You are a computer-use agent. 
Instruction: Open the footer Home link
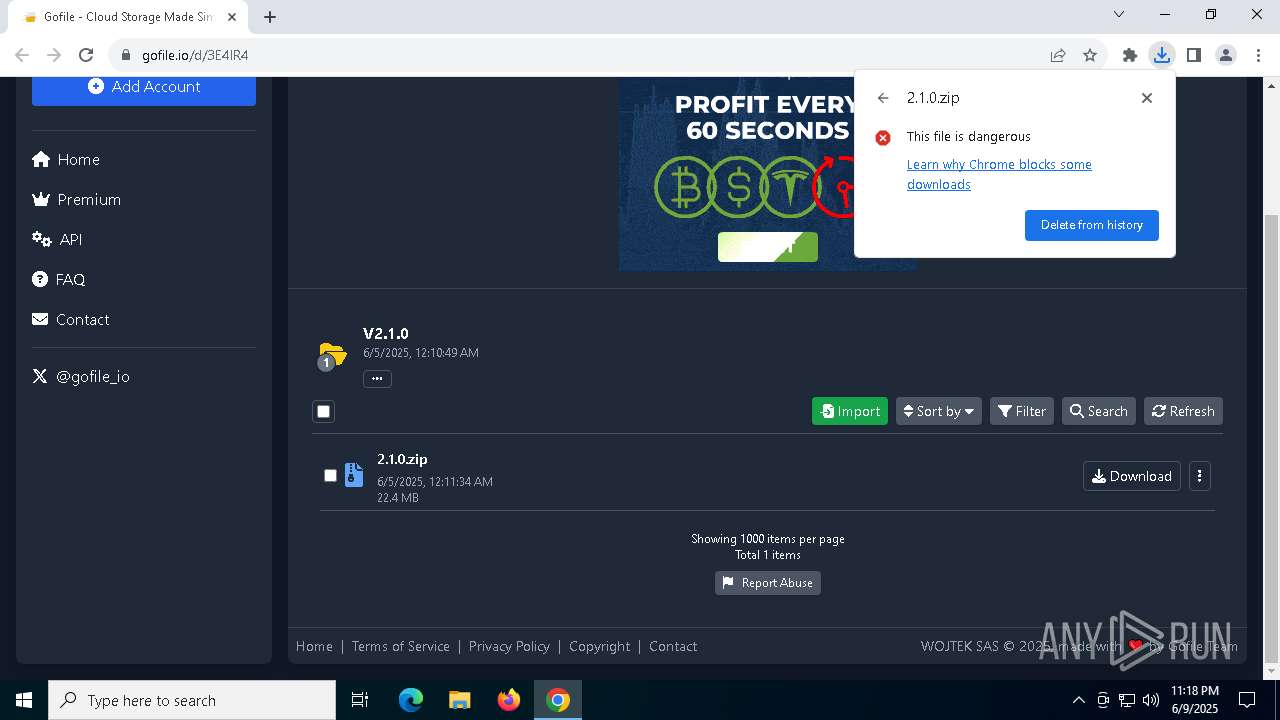(x=314, y=646)
